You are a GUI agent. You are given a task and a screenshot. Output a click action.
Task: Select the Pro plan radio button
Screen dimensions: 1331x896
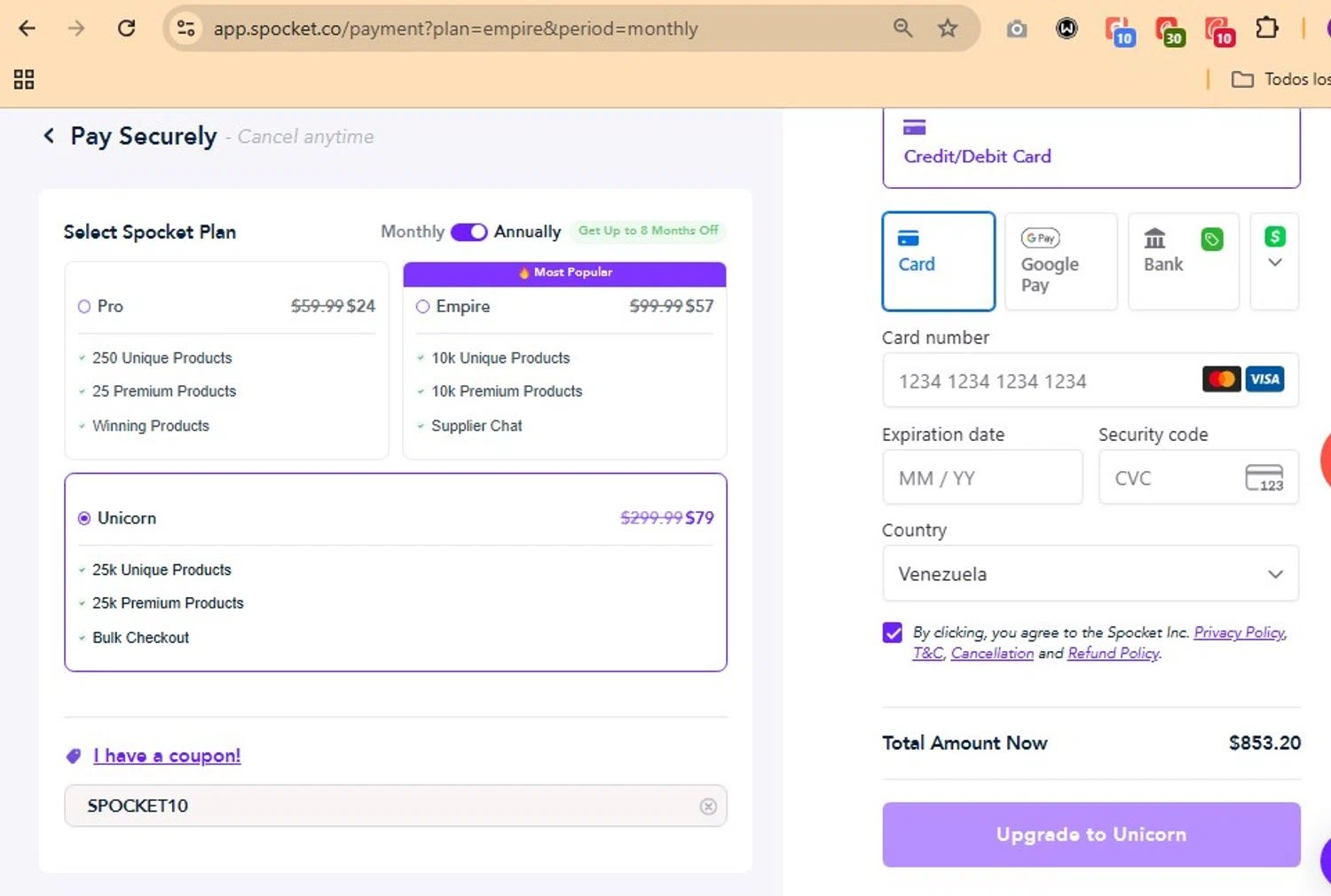84,307
